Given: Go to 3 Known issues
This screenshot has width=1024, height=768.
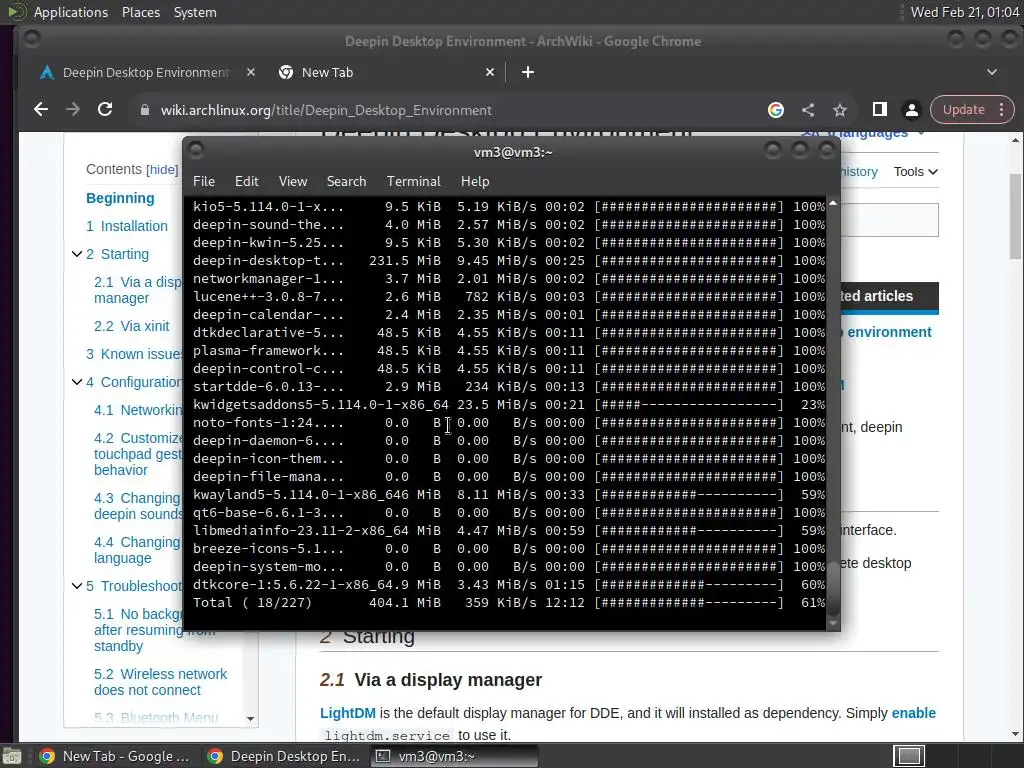Looking at the screenshot, I should (x=134, y=354).
